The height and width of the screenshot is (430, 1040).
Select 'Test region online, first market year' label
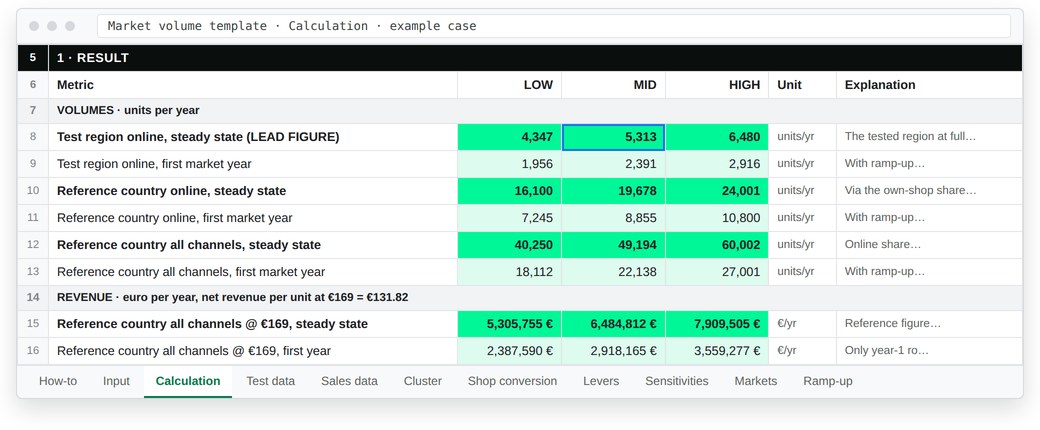(x=253, y=164)
